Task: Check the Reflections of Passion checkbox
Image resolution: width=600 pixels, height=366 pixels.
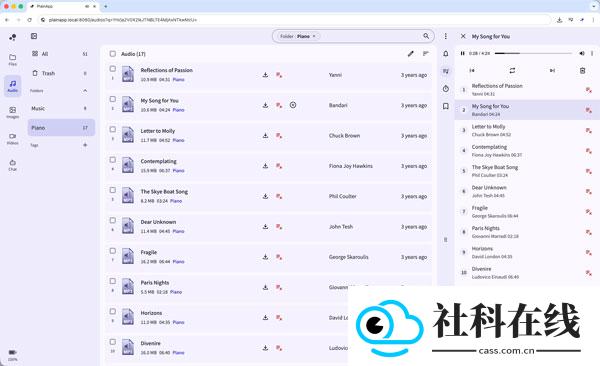Action: [x=112, y=69]
